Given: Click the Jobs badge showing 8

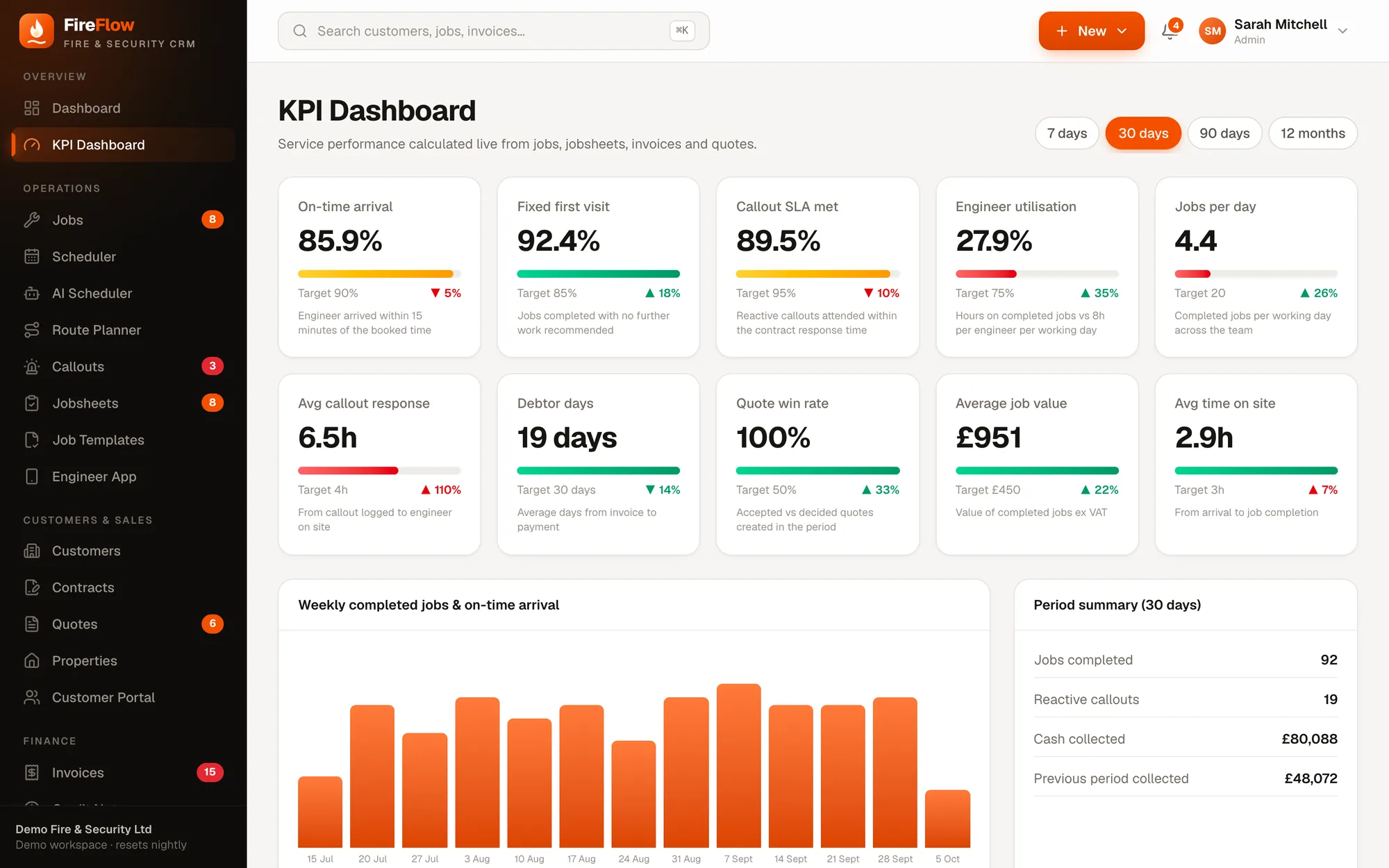Looking at the screenshot, I should pyautogui.click(x=213, y=220).
